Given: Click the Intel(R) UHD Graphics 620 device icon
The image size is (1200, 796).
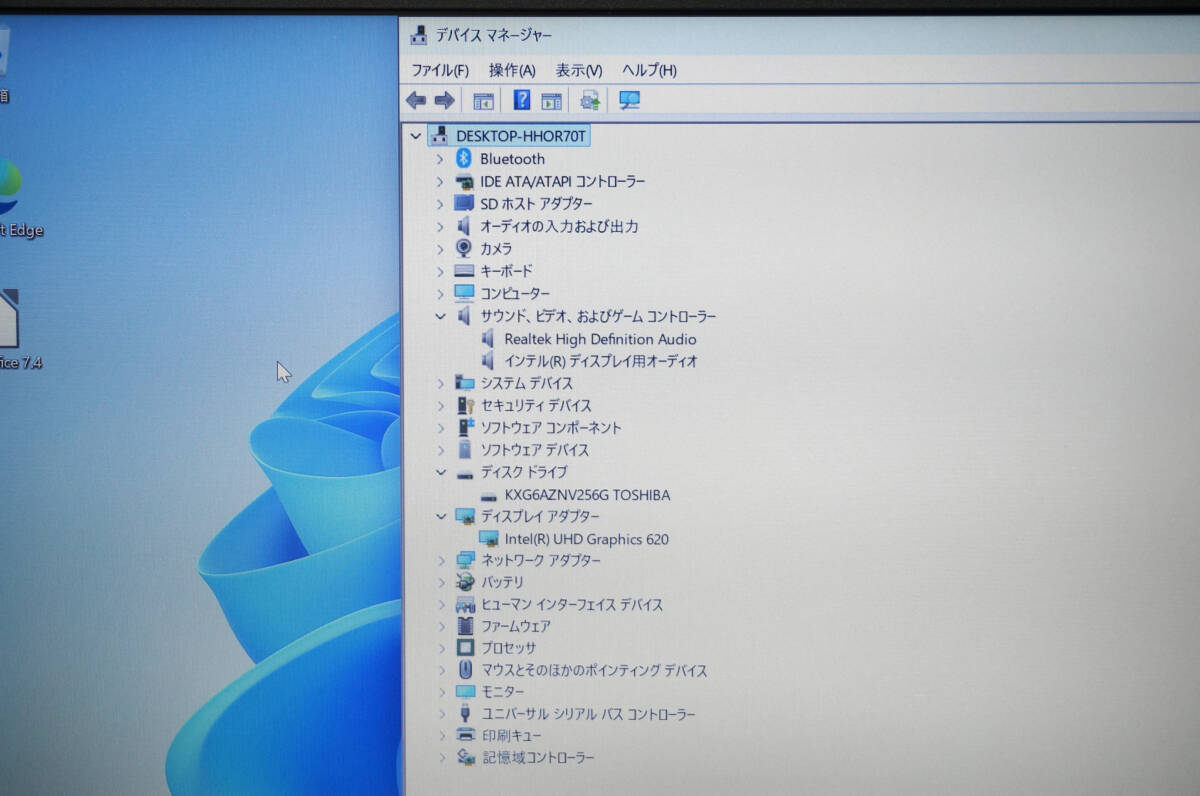Looking at the screenshot, I should pyautogui.click(x=488, y=539).
